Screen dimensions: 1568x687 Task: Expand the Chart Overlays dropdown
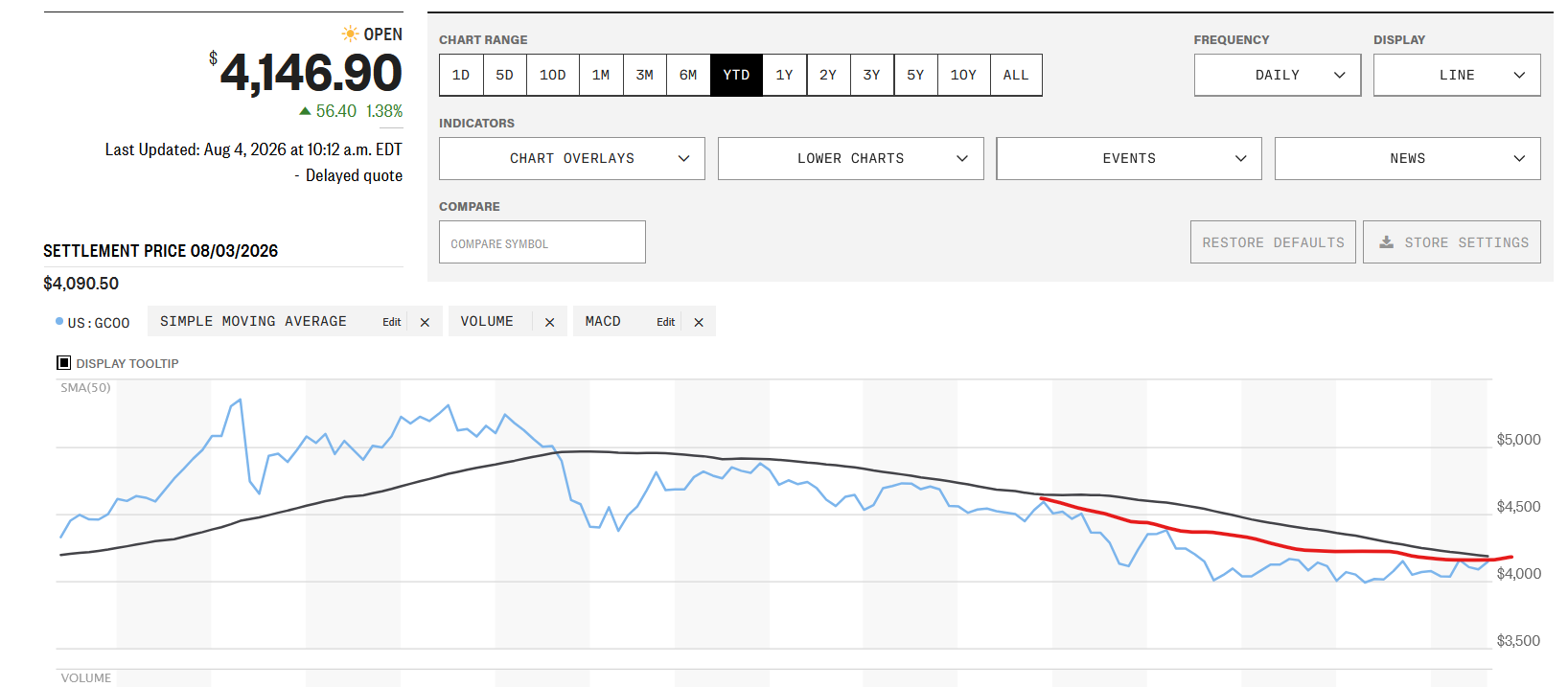click(572, 158)
